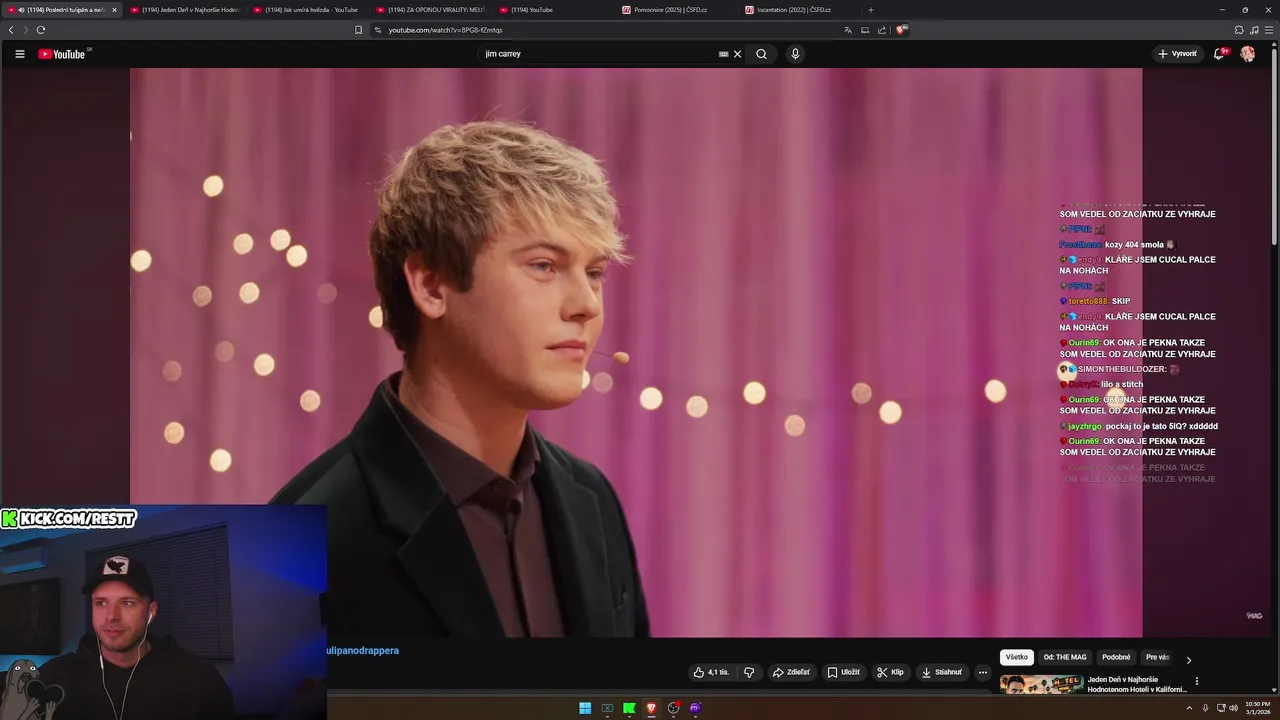Open Brave Shields icon
This screenshot has width=1280, height=720.
(x=901, y=30)
